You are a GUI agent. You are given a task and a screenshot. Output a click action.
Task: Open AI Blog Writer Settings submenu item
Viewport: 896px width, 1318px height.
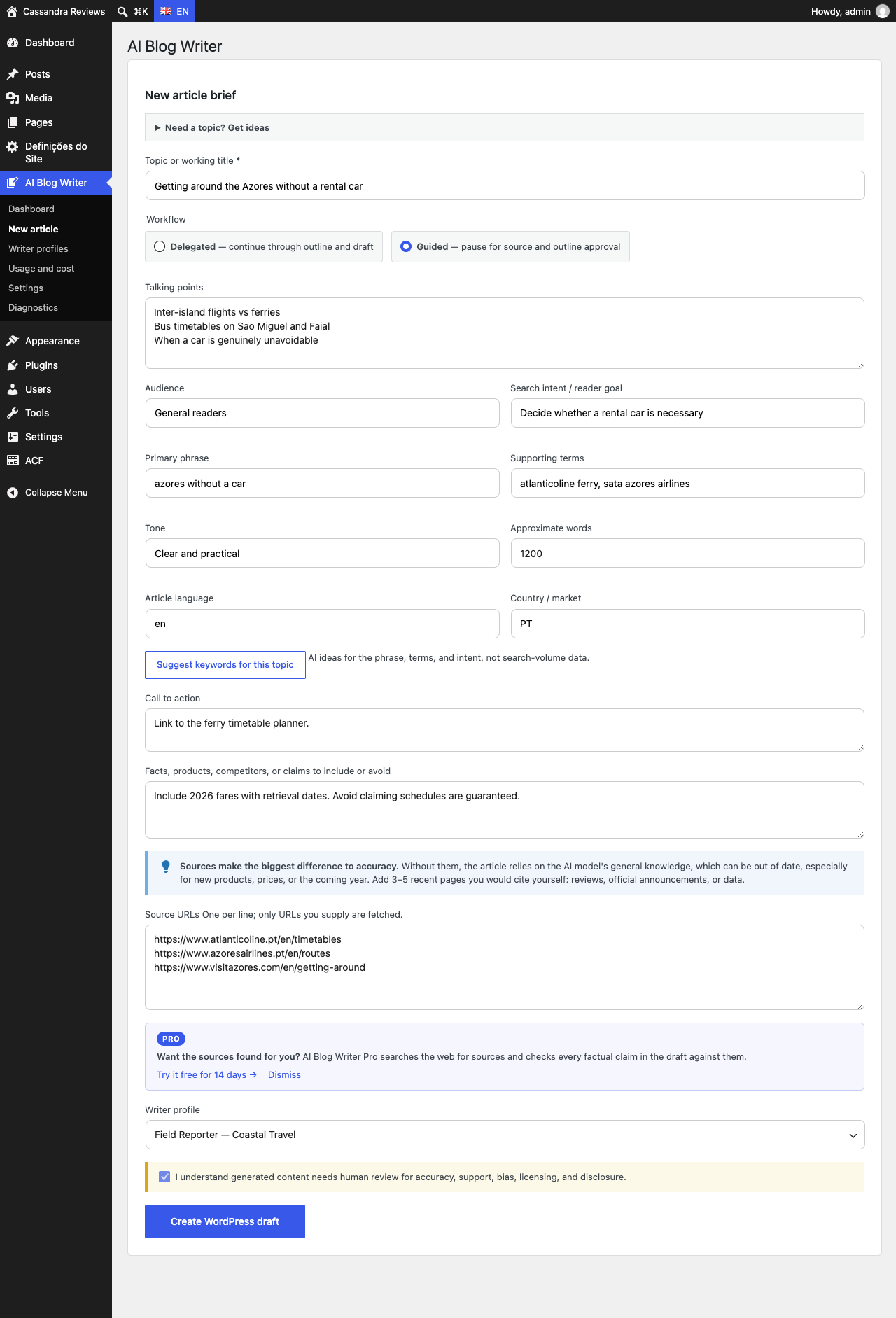point(26,288)
